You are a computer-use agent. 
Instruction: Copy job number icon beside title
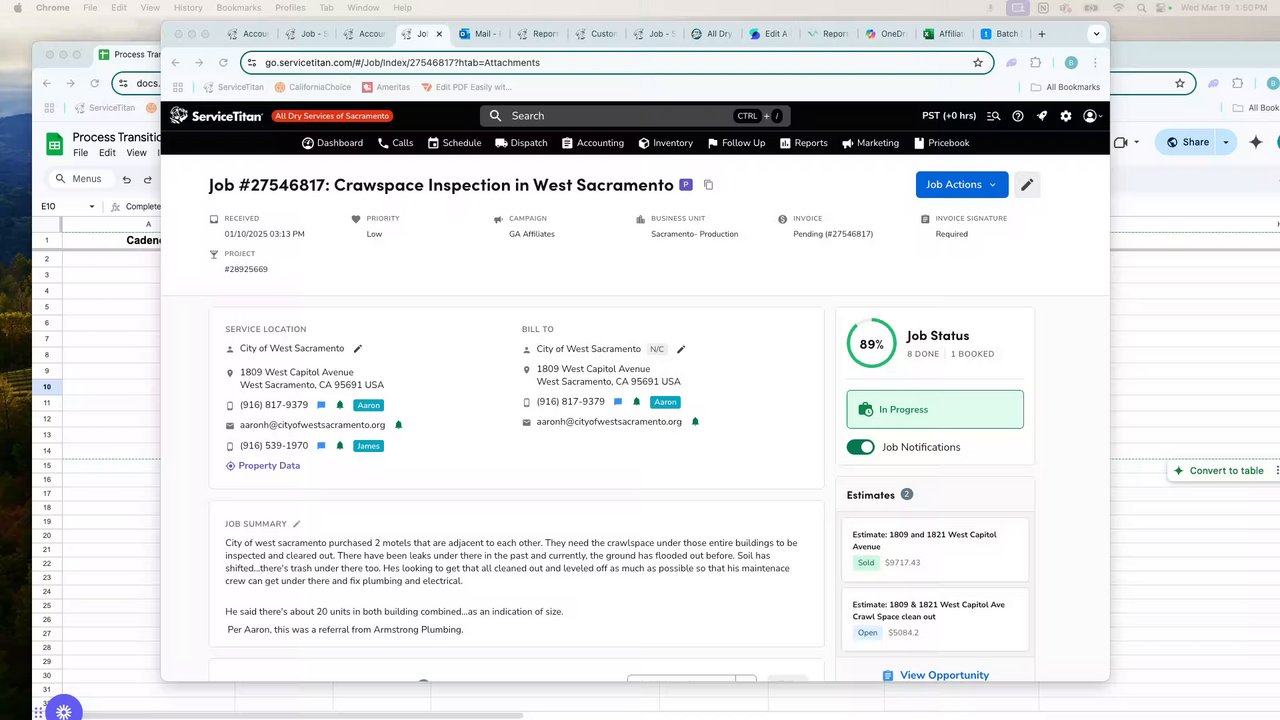click(708, 185)
